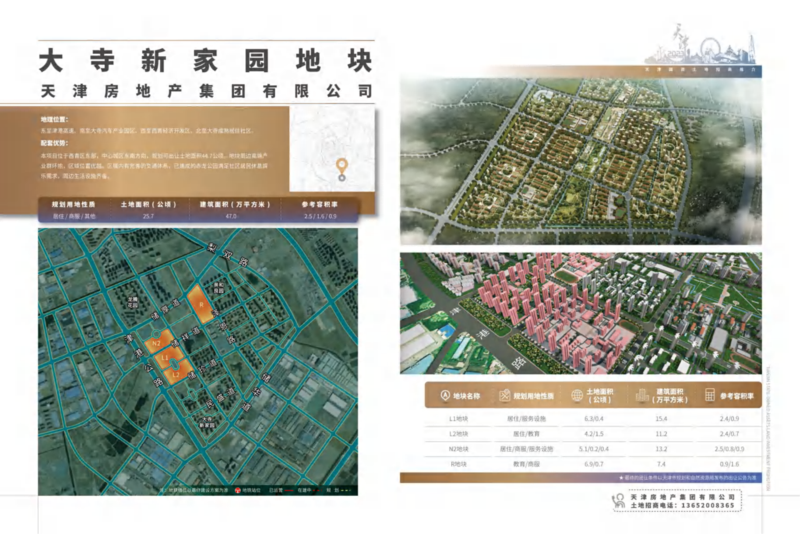Screen dimensions: 800x534
Task: Click the phone number 13652008365
Action: pos(708,505)
